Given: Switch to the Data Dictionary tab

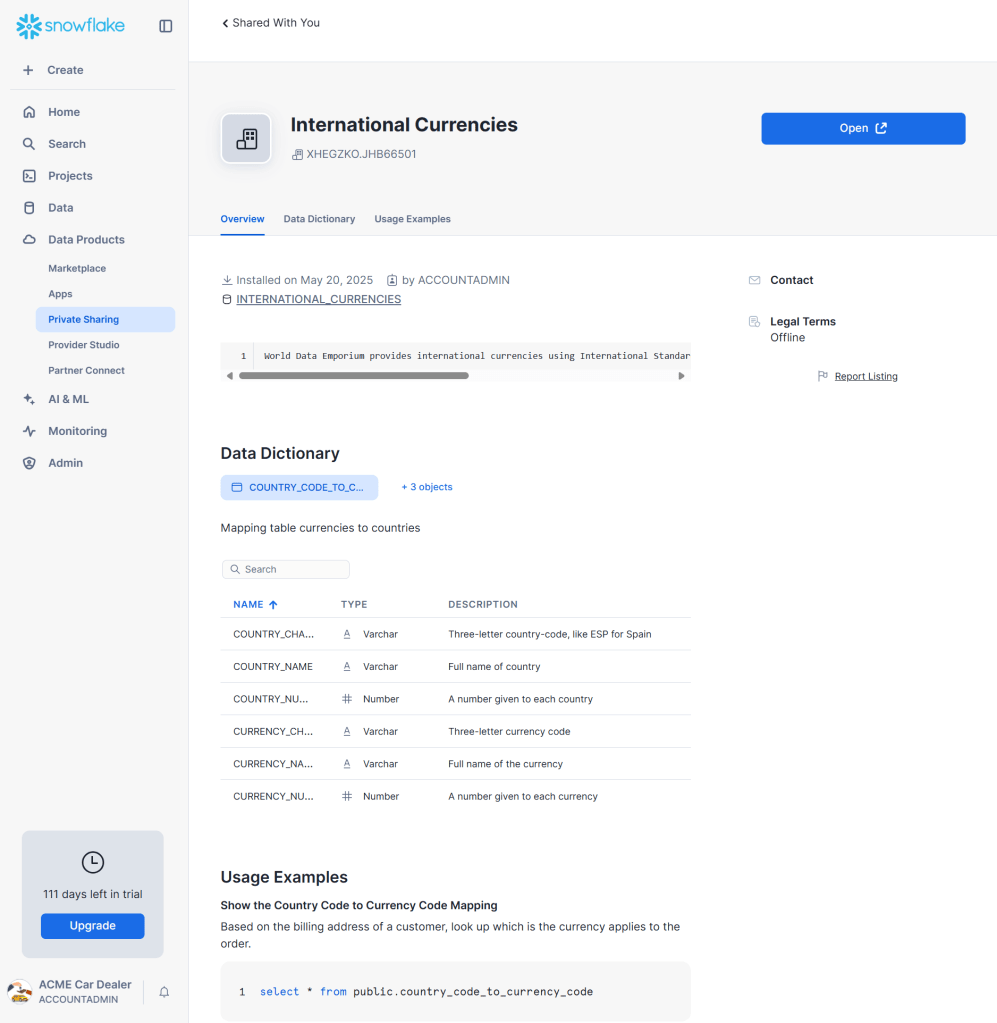Looking at the screenshot, I should pyautogui.click(x=319, y=219).
